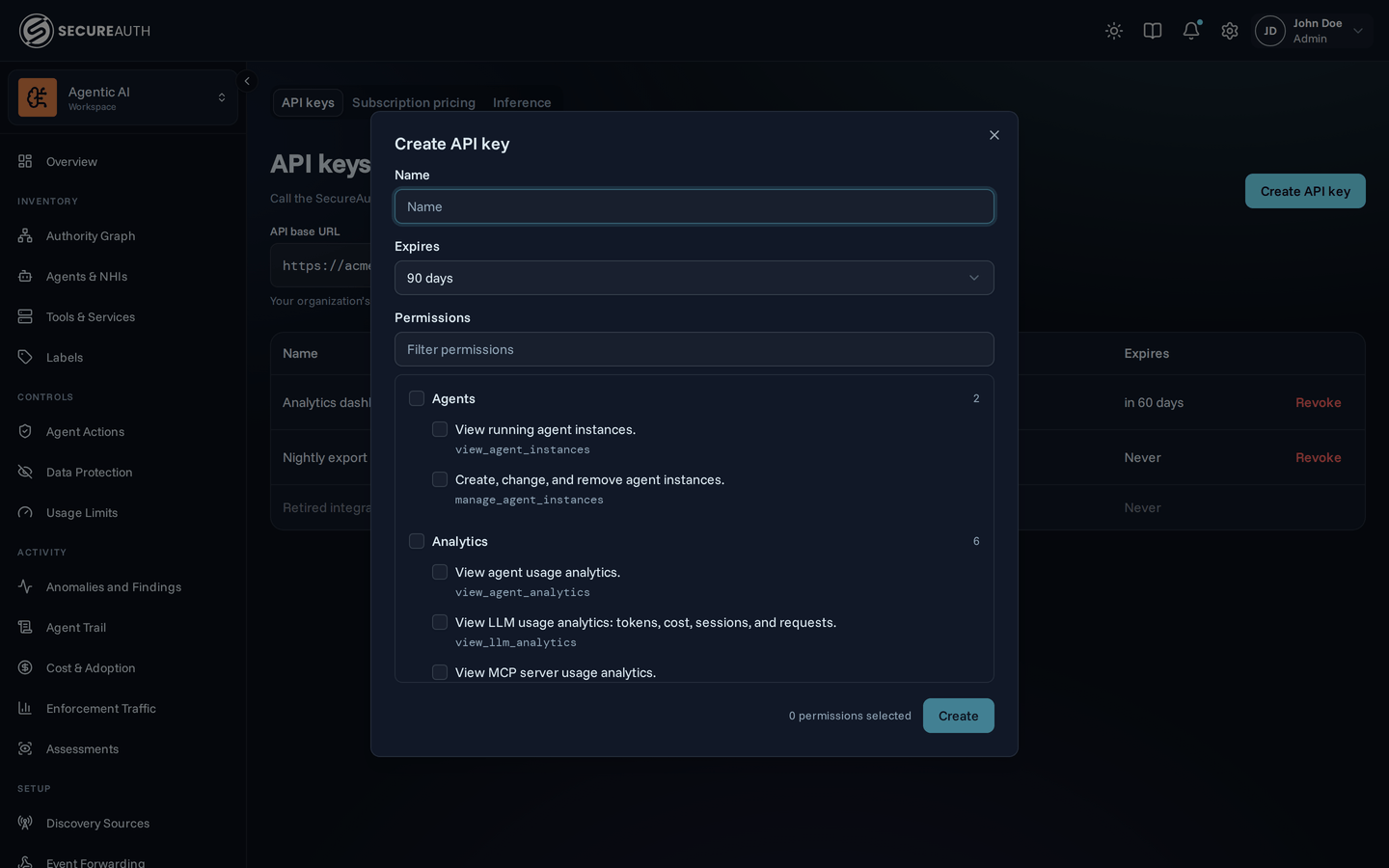Check View MCP server usage analytics

click(x=440, y=672)
